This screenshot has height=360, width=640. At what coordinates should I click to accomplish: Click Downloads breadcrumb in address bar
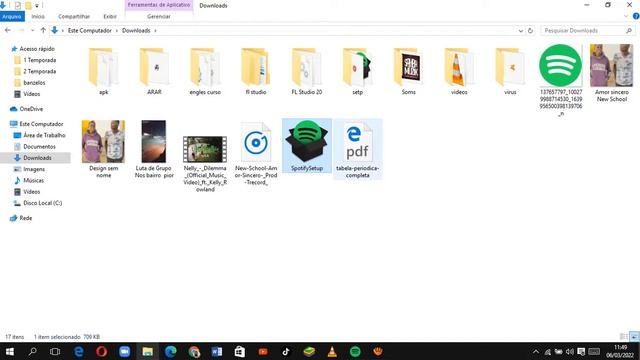(136, 31)
